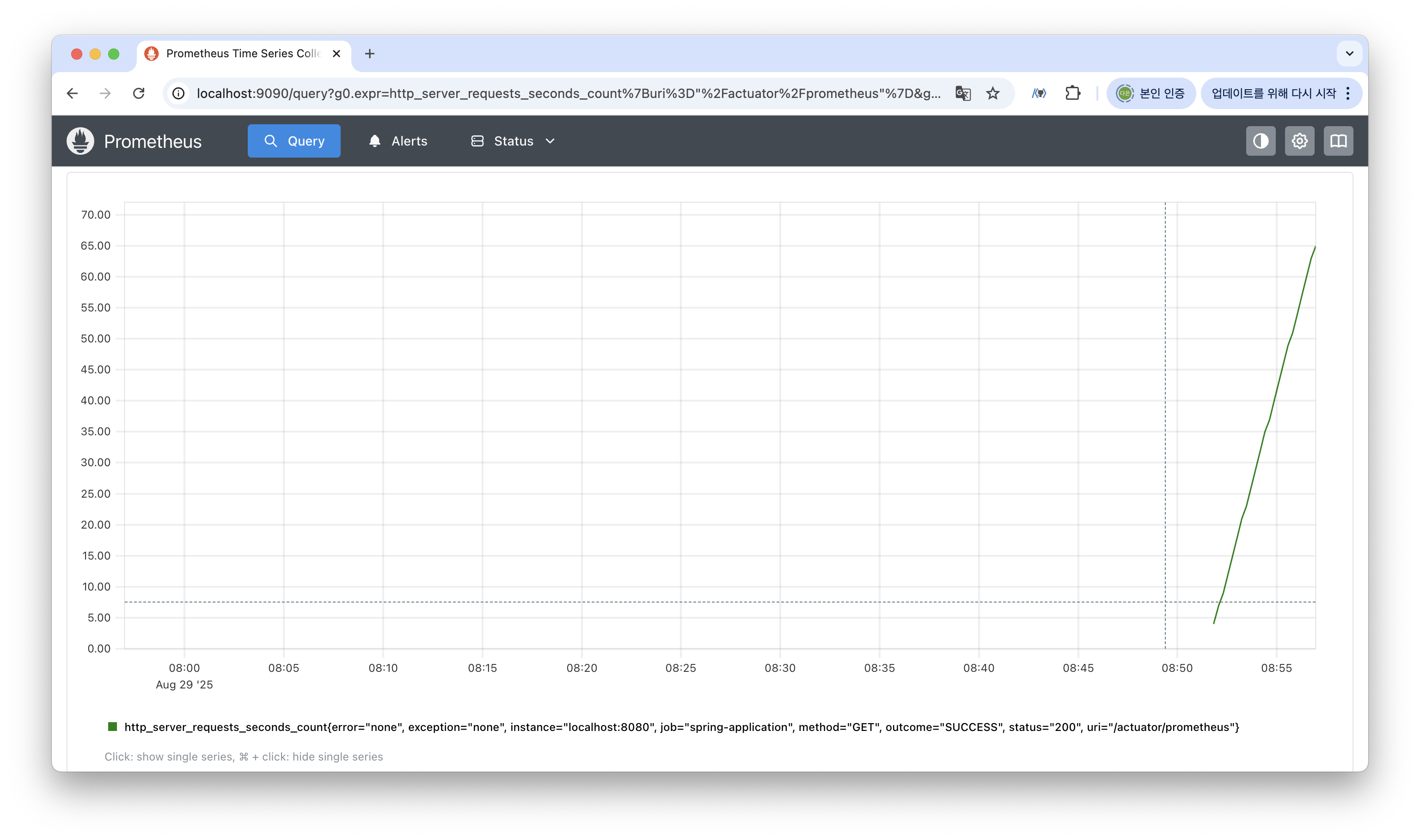Open Chrome's three-dot menu
Viewport: 1420px width, 840px height.
coord(1348,93)
